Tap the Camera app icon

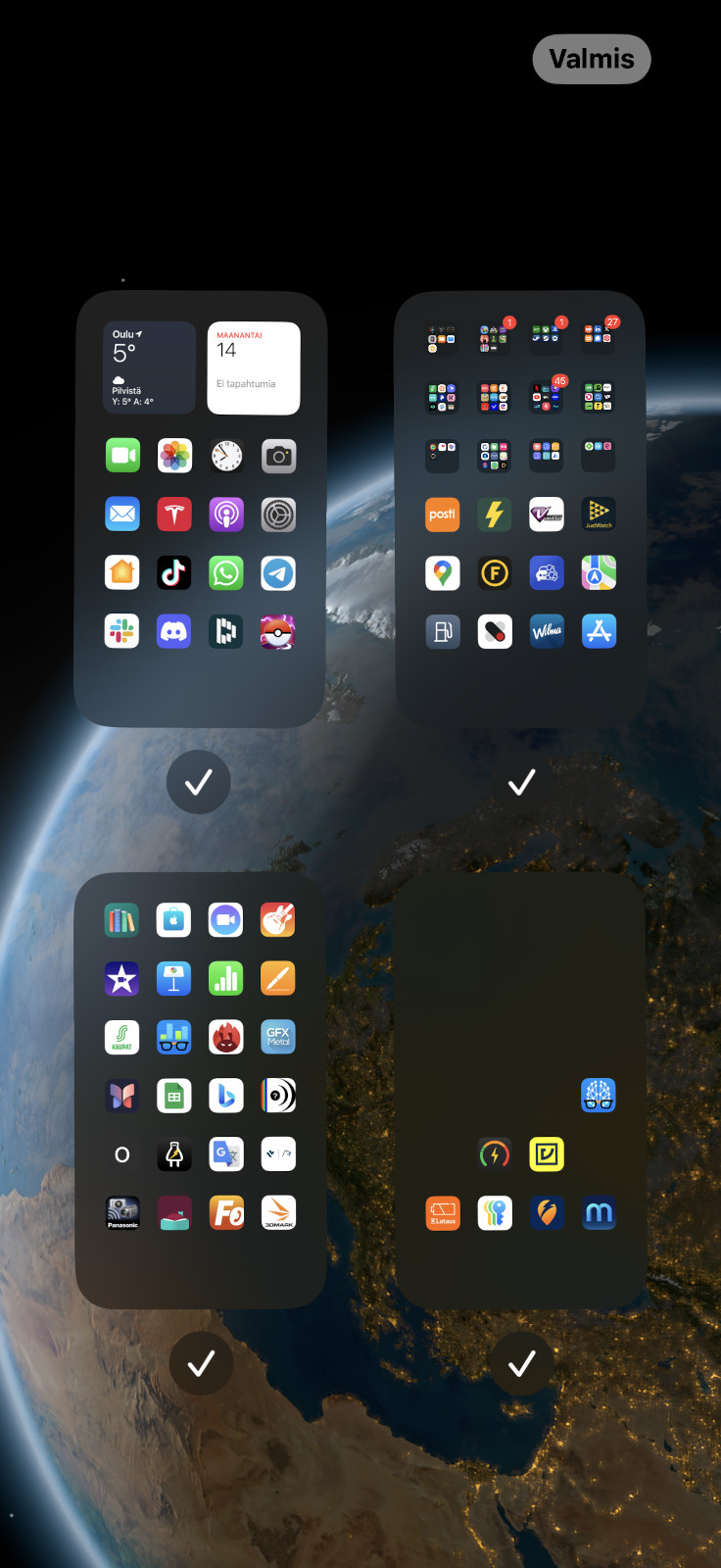(278, 456)
